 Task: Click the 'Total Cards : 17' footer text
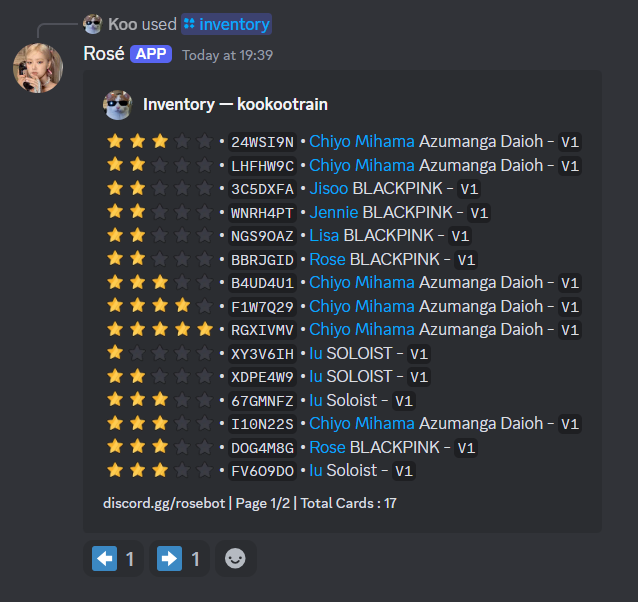[349, 504]
